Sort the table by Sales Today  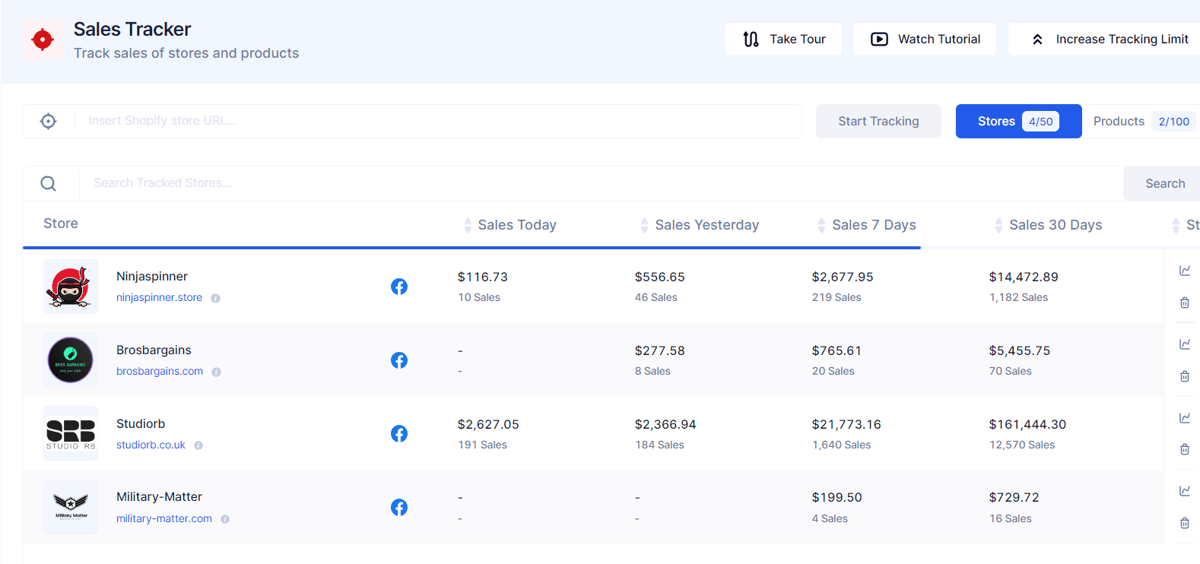coord(509,225)
